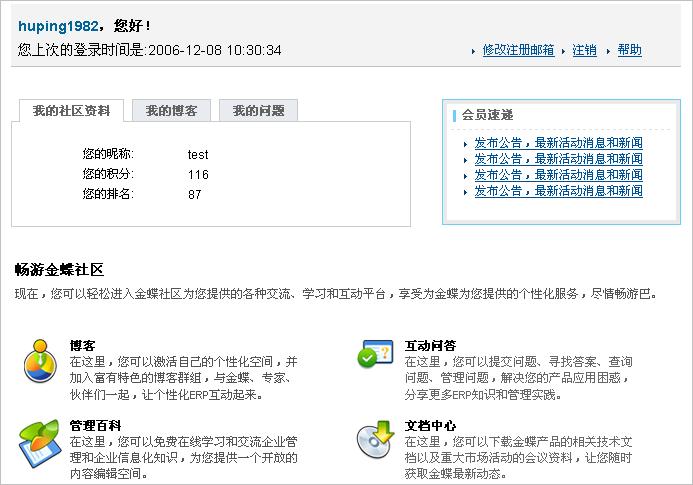
Task: Click arrow bullet before 注销 link
Action: [564, 51]
